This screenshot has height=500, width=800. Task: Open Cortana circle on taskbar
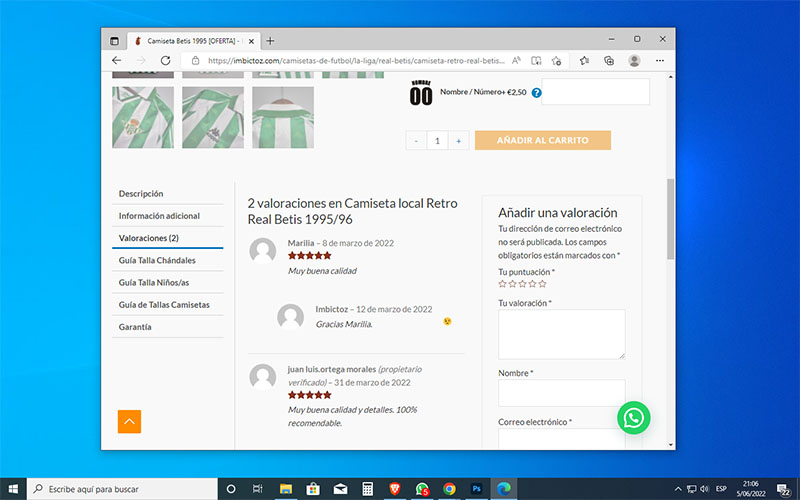tap(231, 489)
